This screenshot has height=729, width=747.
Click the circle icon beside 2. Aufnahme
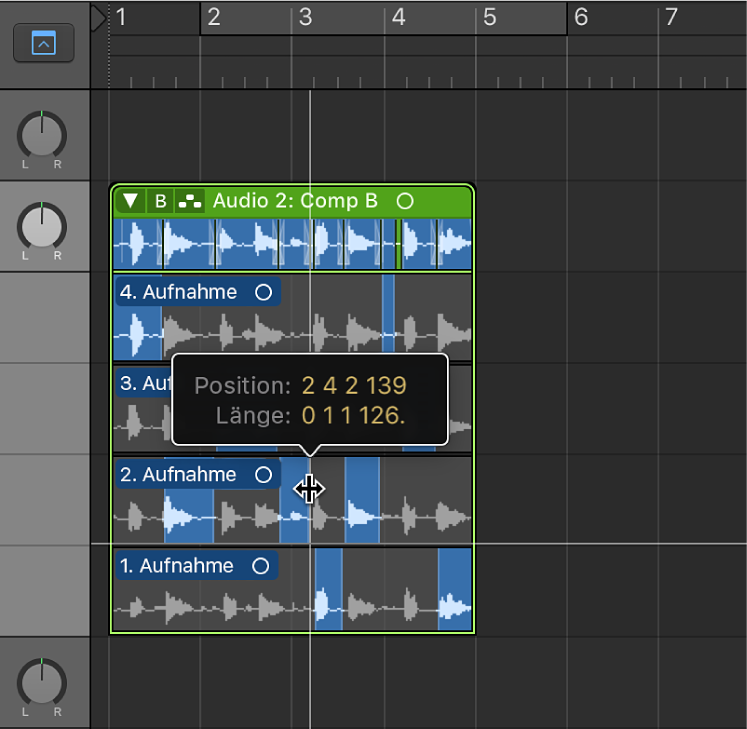[264, 475]
